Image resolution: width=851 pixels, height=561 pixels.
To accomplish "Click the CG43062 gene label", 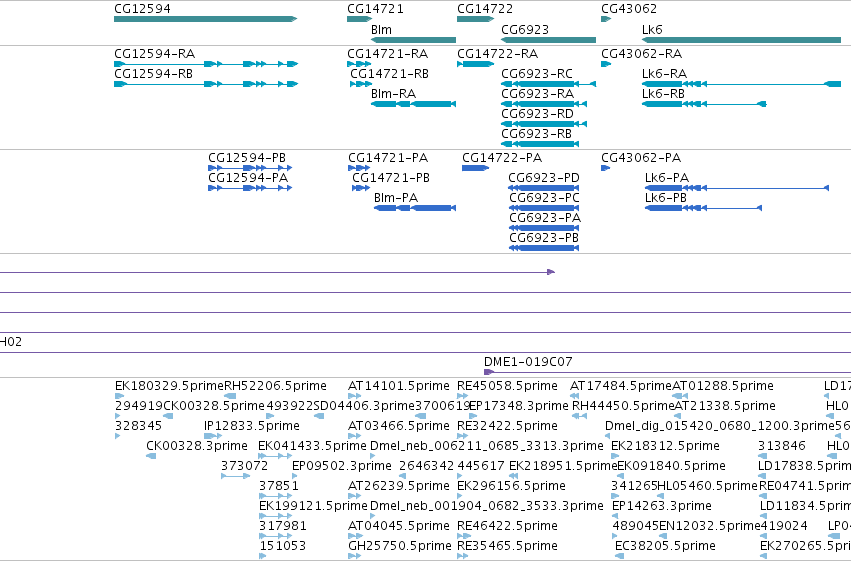I will [629, 9].
